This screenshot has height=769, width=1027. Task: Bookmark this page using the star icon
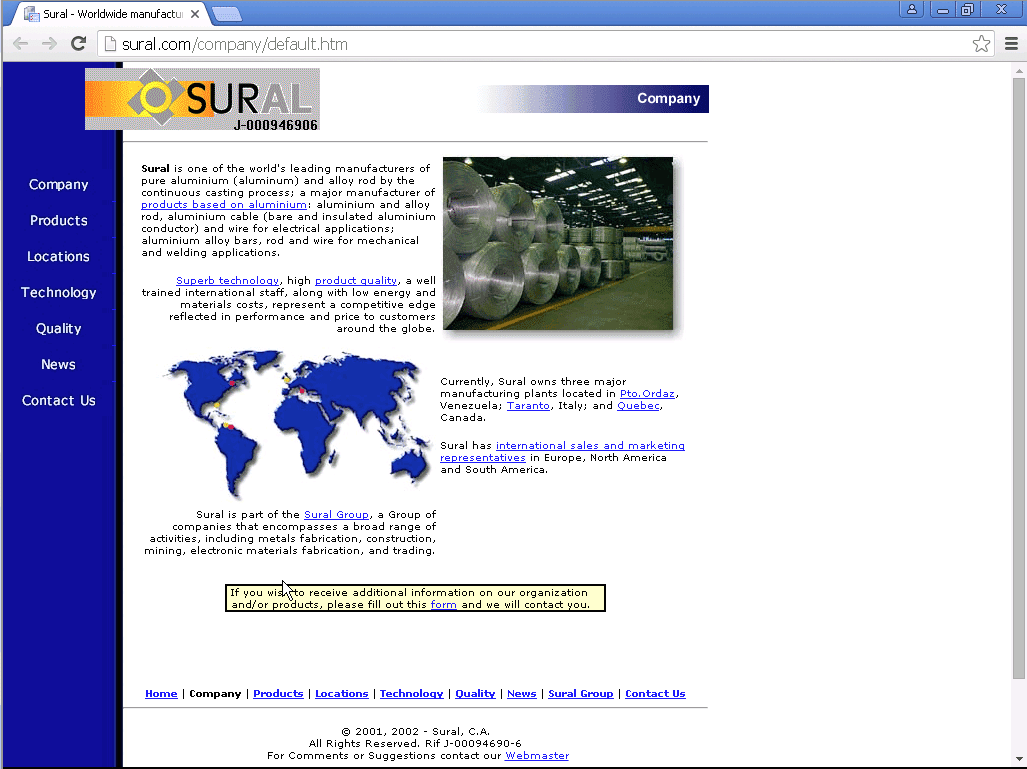pyautogui.click(x=980, y=44)
